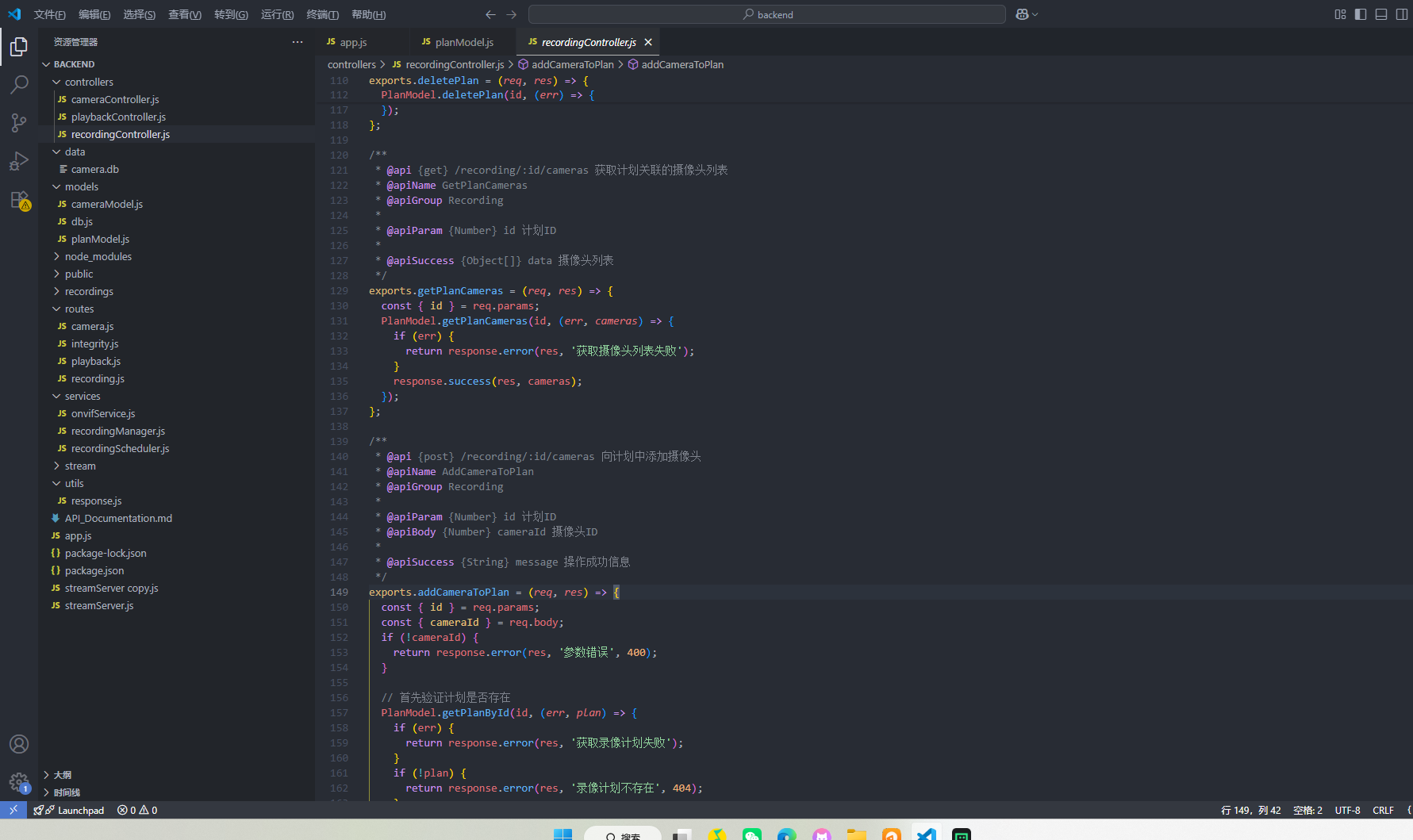Open the 终端(T) menu
The image size is (1413, 840).
[x=323, y=14]
